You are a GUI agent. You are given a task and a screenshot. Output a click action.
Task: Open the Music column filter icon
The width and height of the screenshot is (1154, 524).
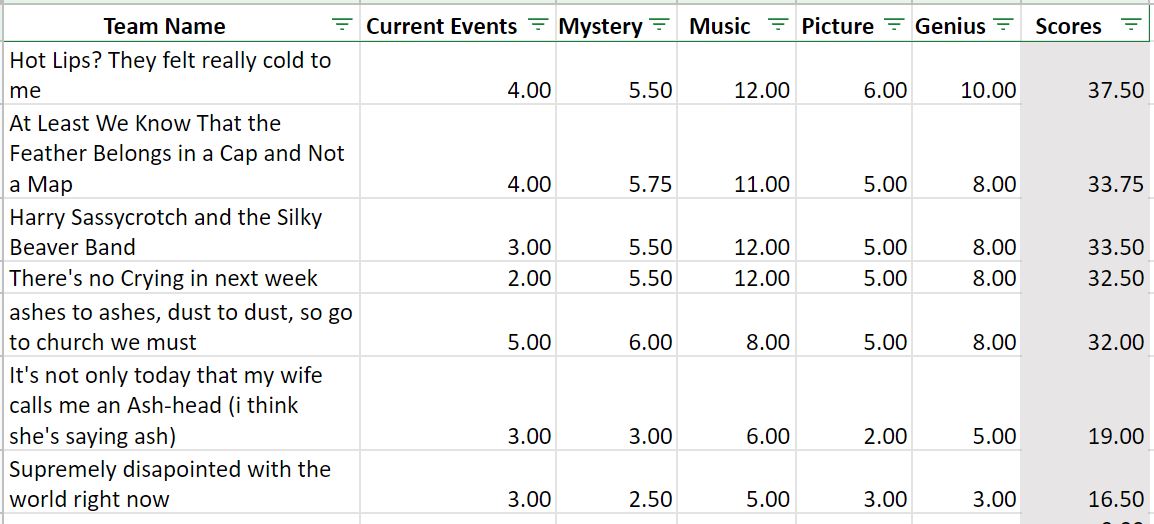(777, 25)
